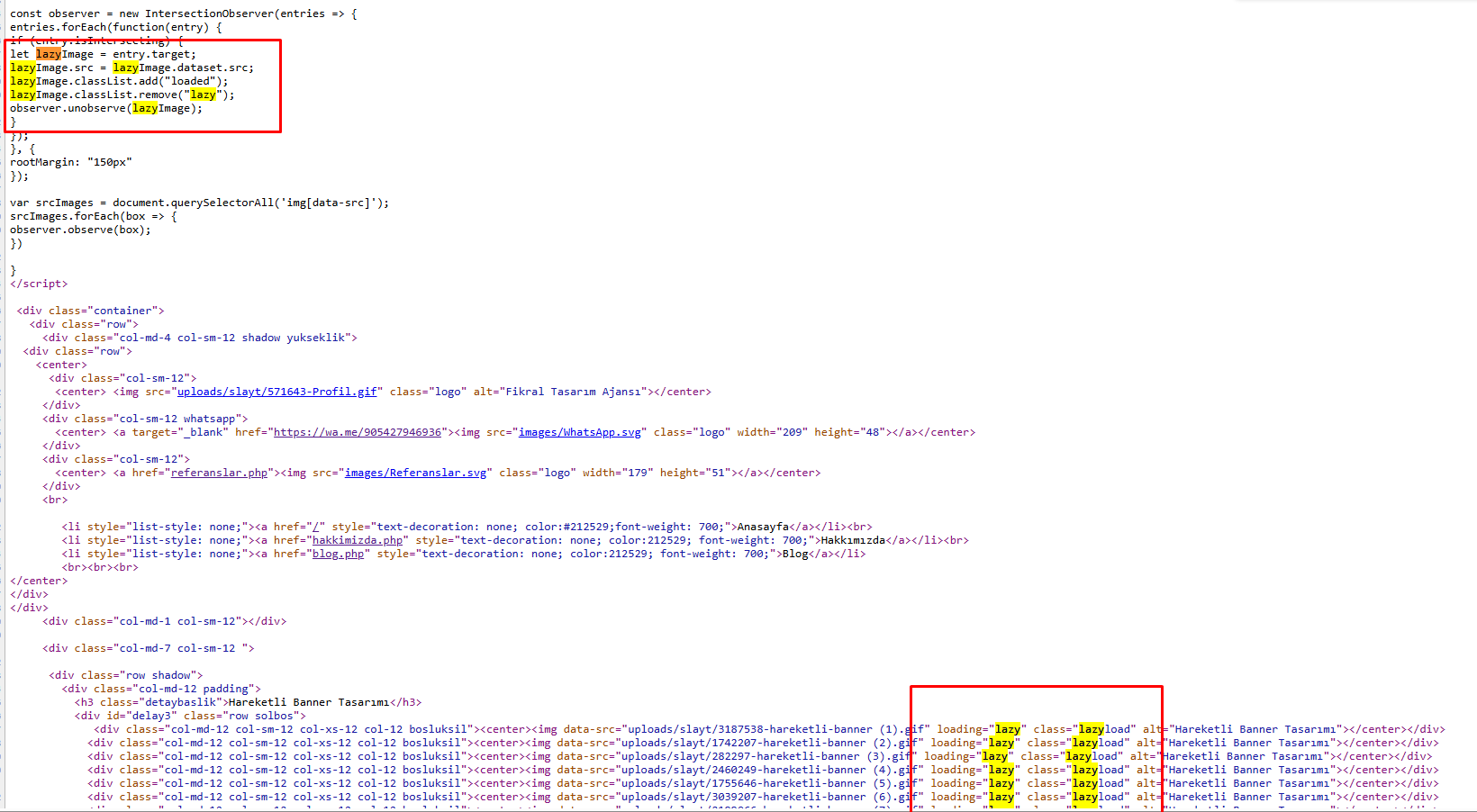Viewport: 1477px width, 812px height.
Task: Open the blog.php link
Action: tap(338, 554)
